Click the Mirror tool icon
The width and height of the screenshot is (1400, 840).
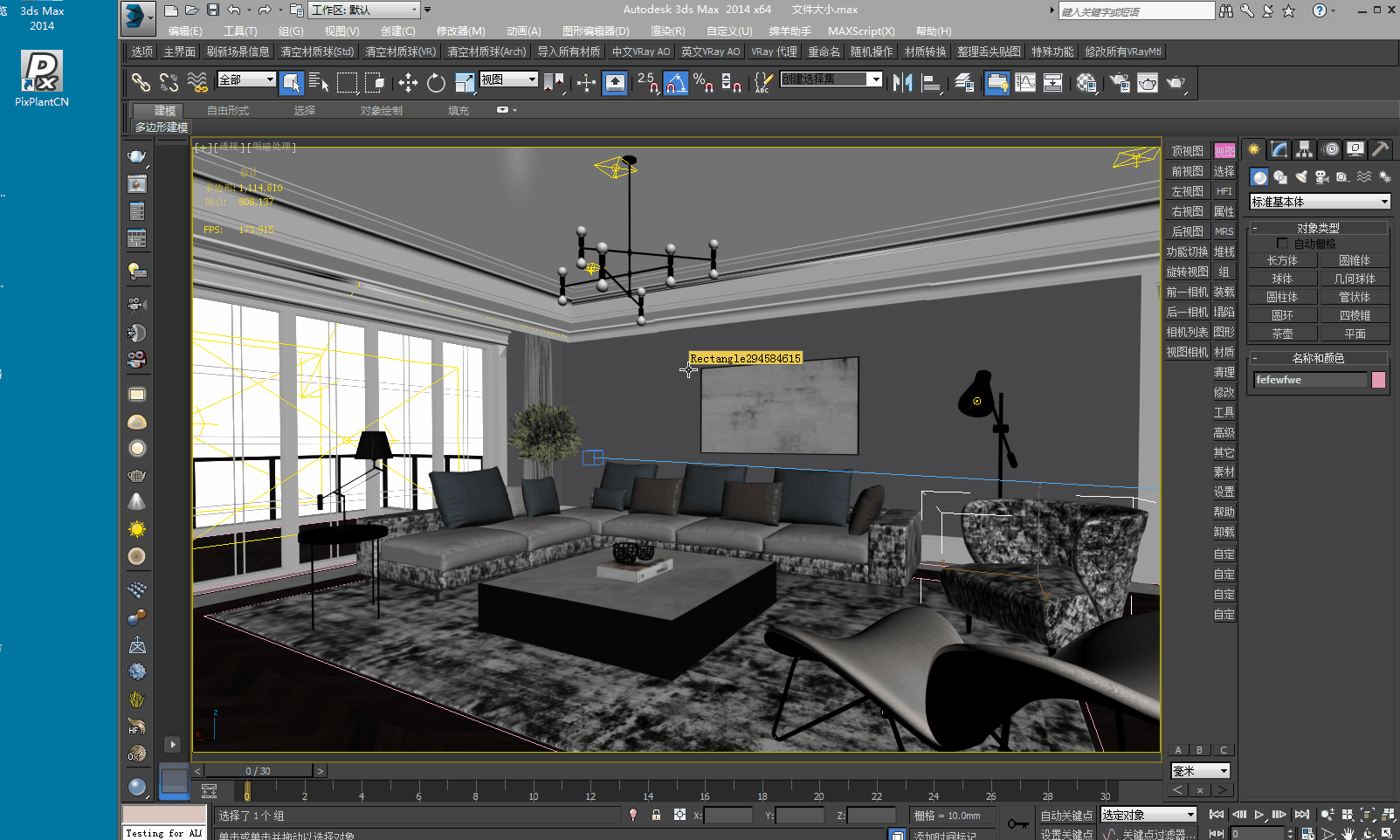pyautogui.click(x=903, y=82)
